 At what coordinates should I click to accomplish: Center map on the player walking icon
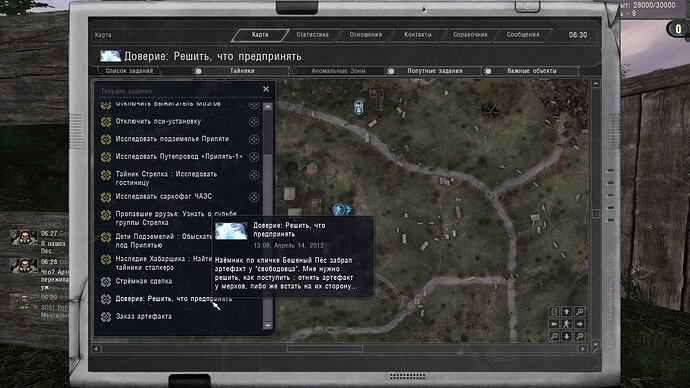point(567,324)
